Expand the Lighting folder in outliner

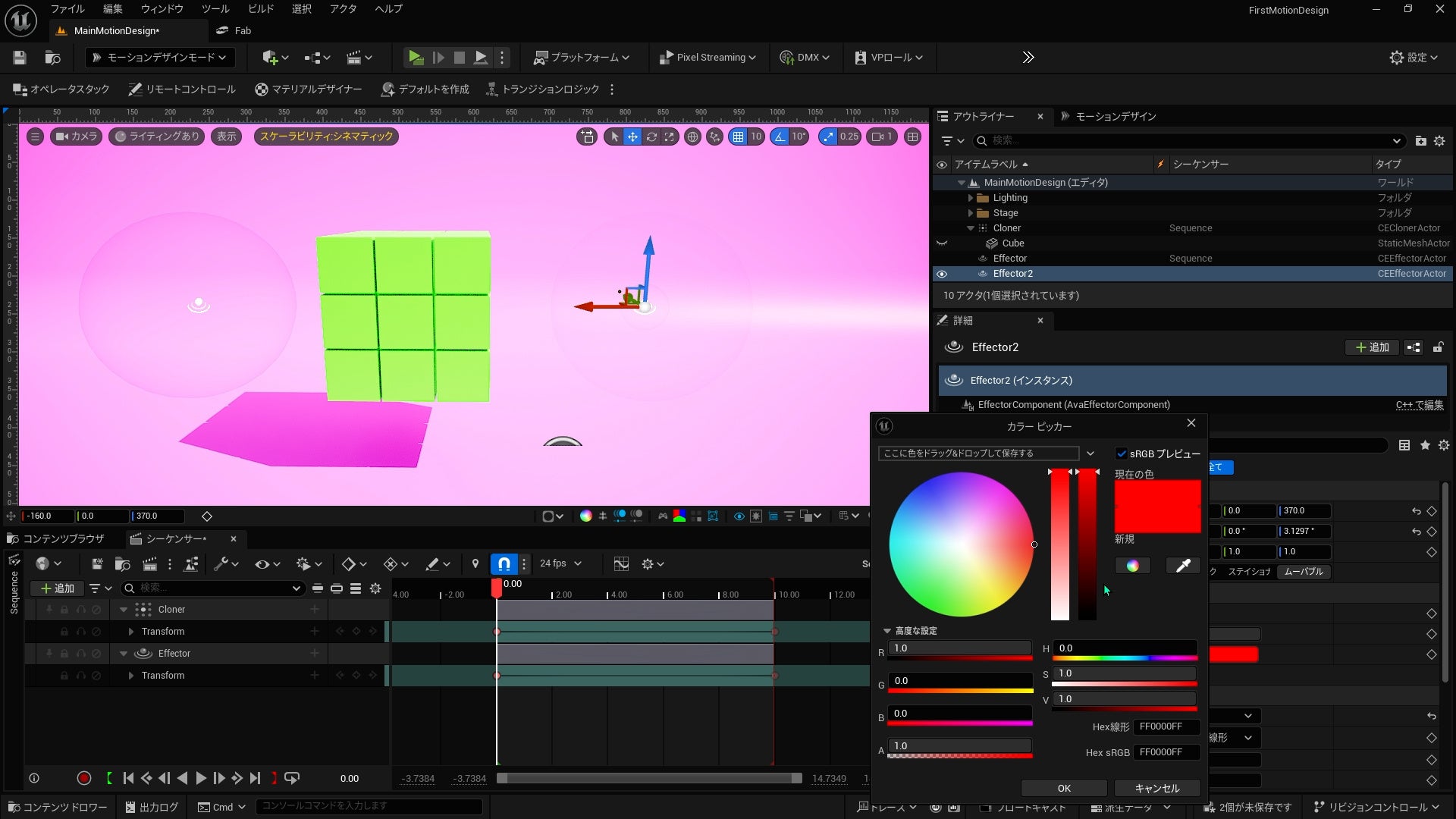pos(971,198)
